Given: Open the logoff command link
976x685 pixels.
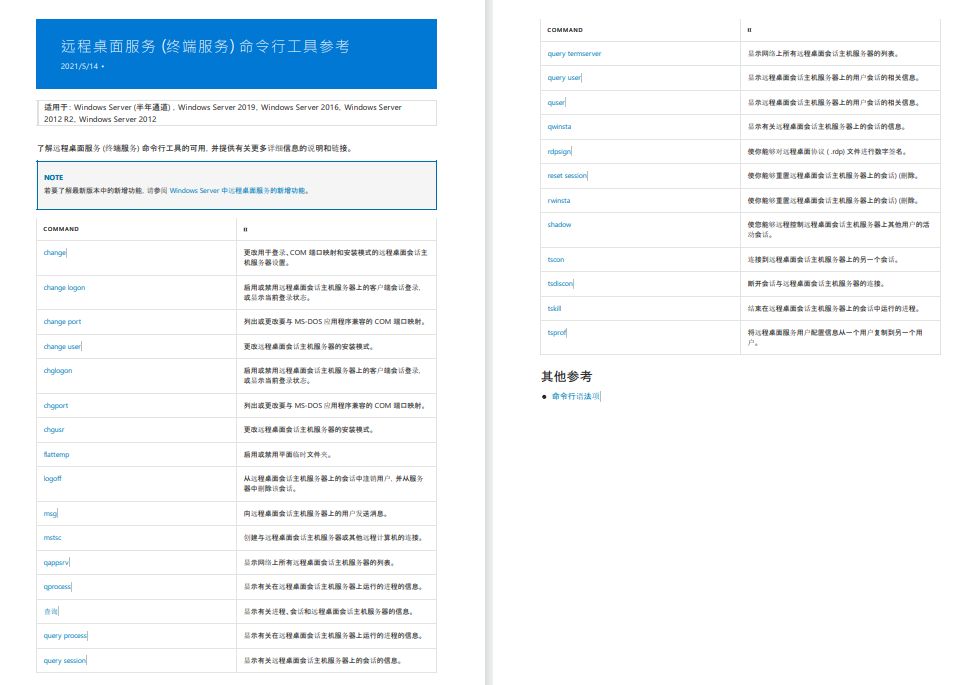Looking at the screenshot, I should tap(53, 479).
